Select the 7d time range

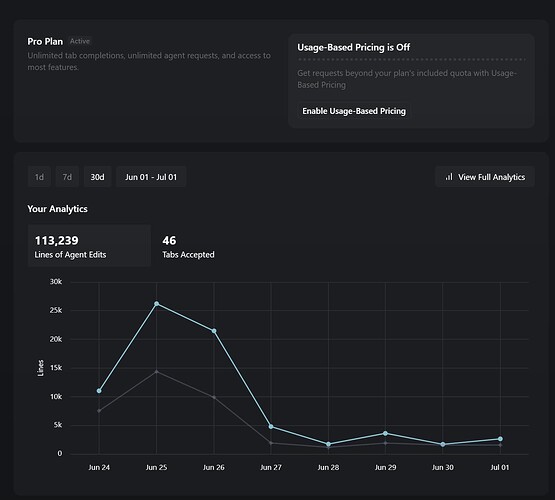(67, 177)
